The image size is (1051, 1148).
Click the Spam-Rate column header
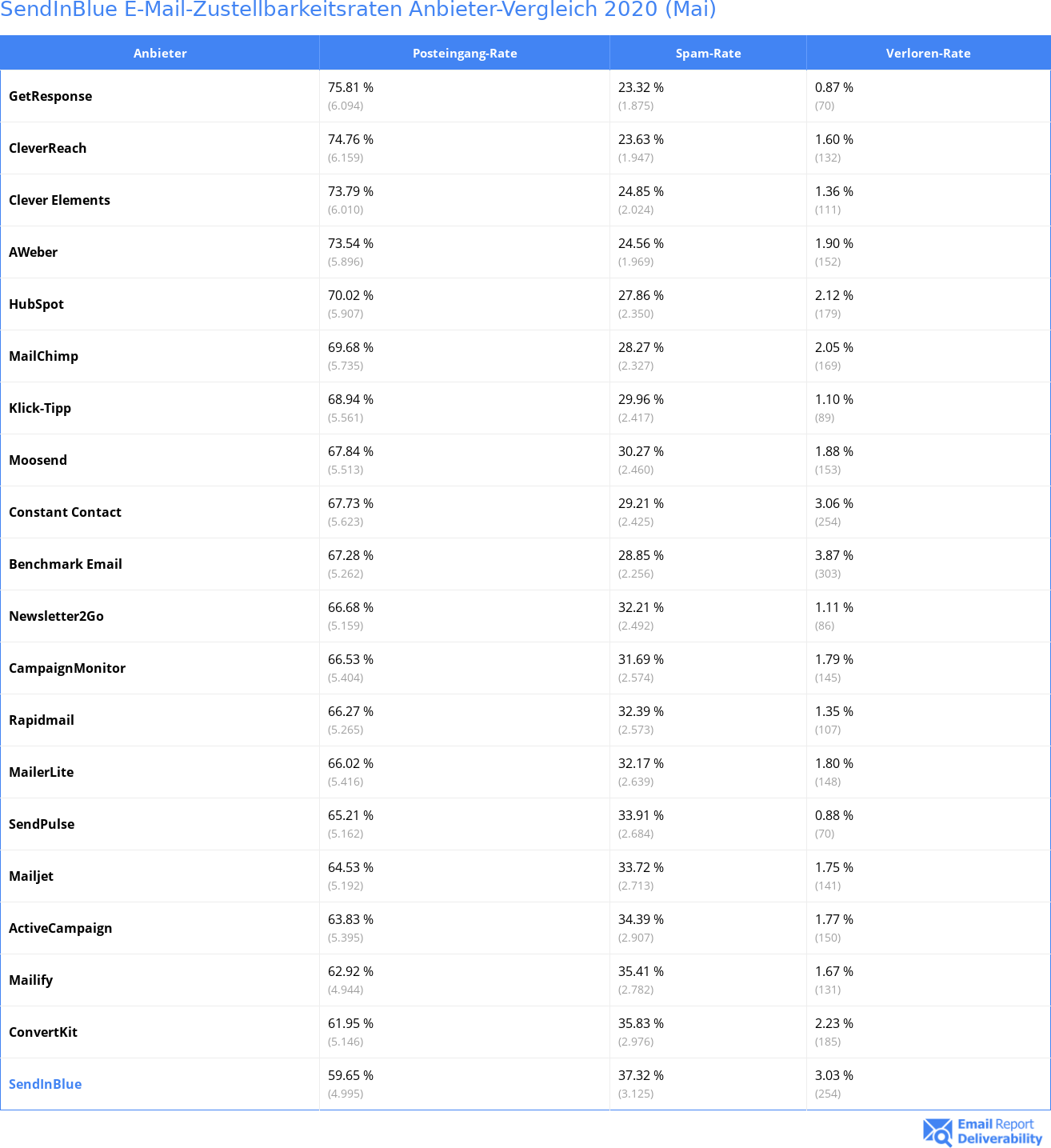coord(708,54)
